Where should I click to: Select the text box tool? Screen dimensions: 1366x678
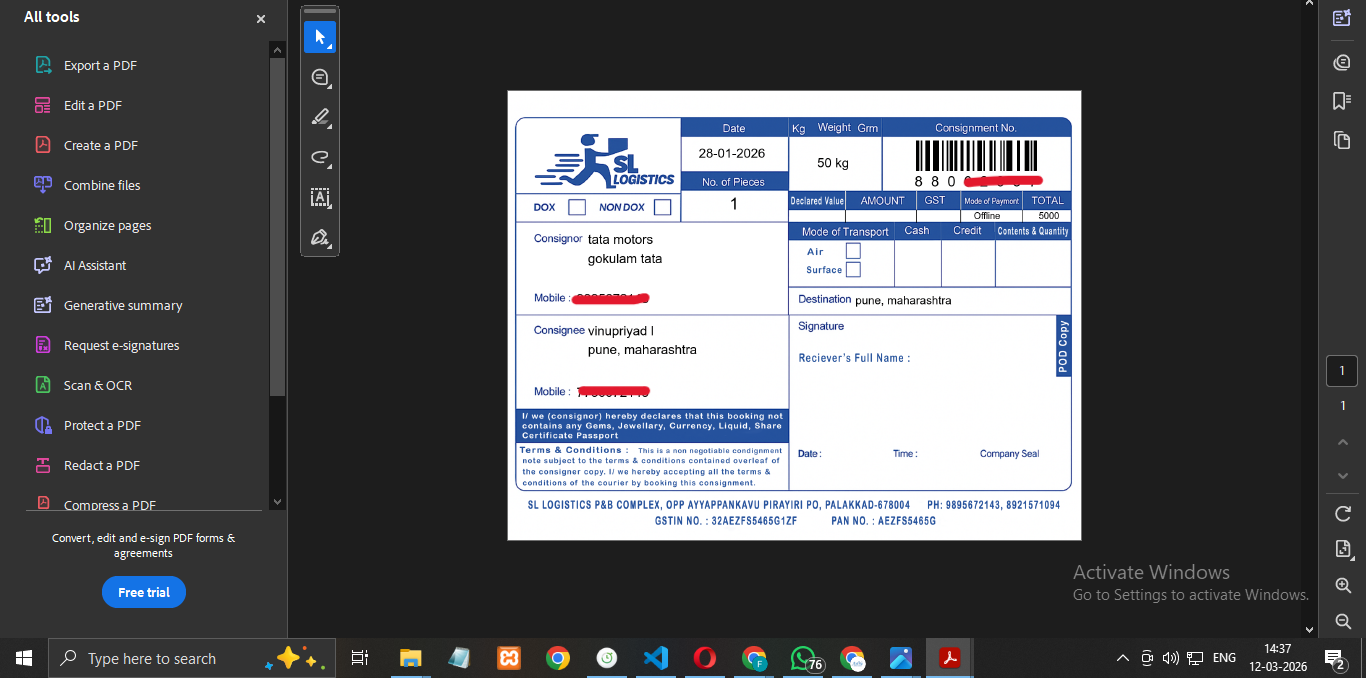tap(320, 197)
